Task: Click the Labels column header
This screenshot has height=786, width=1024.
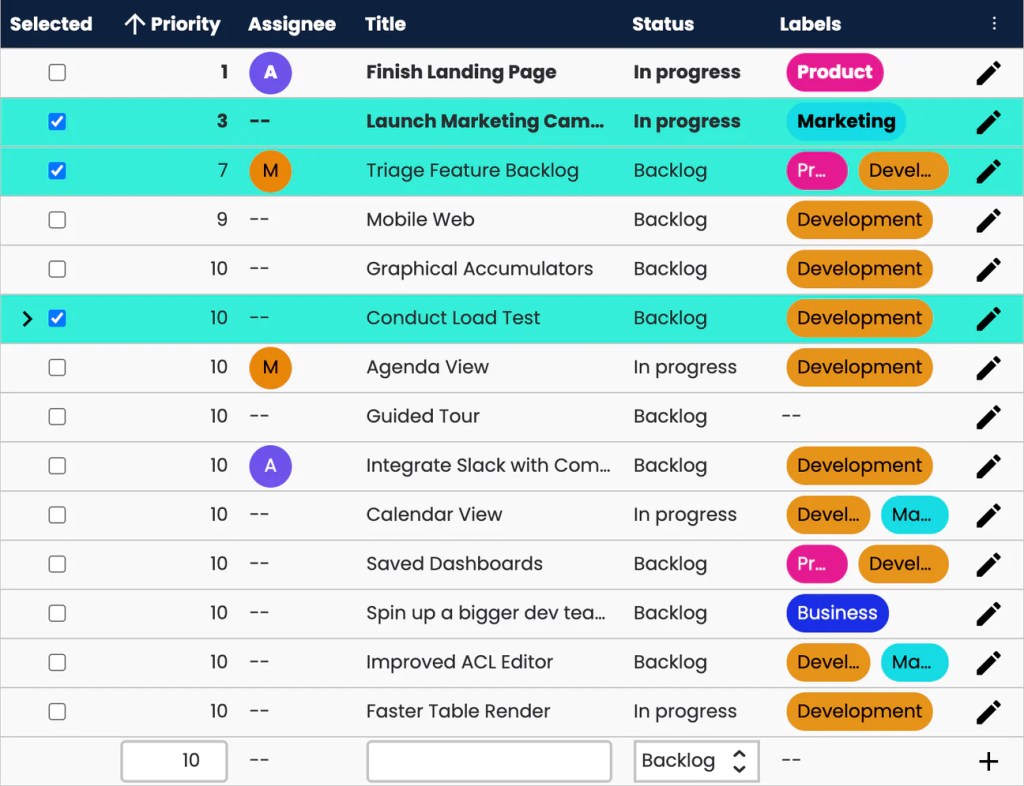Action: tap(810, 24)
